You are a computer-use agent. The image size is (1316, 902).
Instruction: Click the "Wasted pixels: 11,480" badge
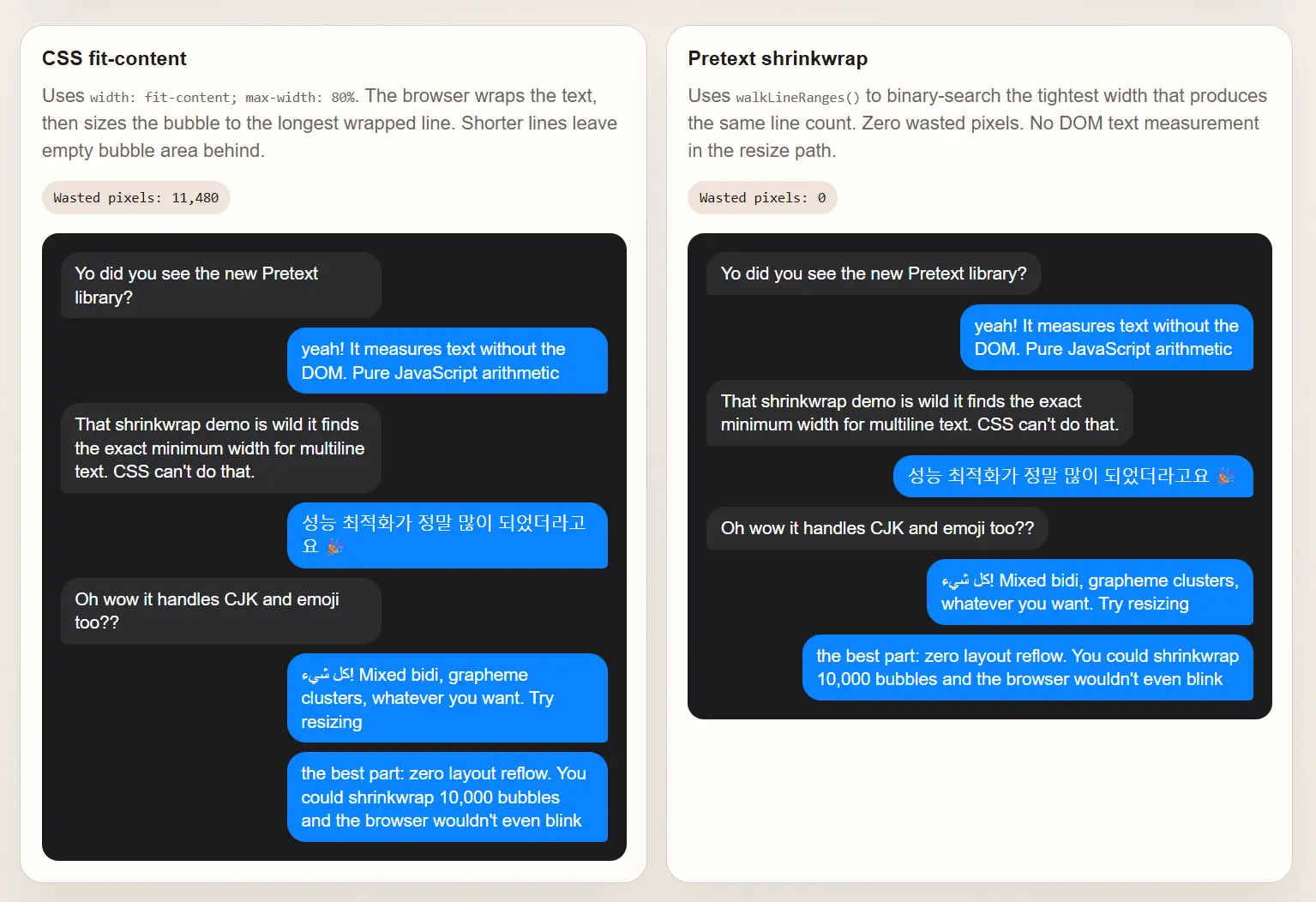[135, 198]
